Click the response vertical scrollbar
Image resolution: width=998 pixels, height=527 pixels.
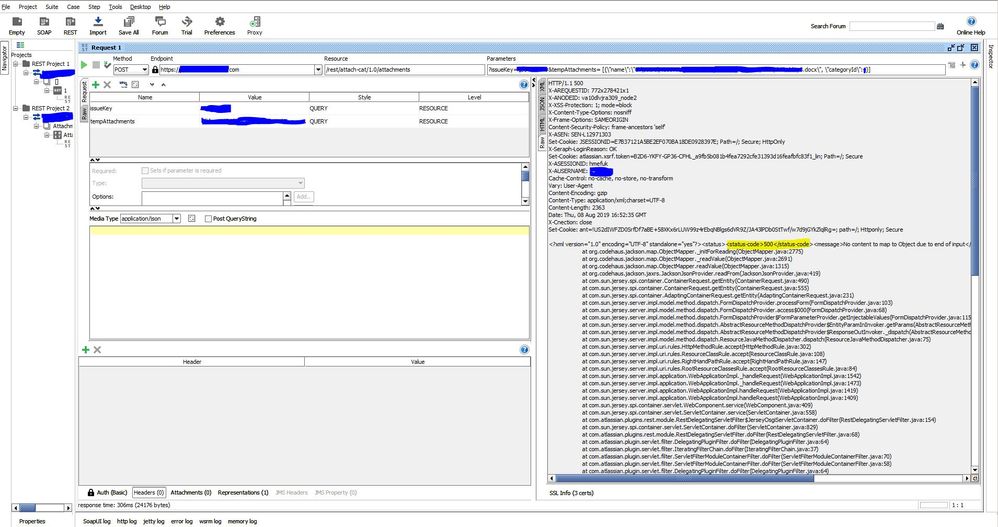[974, 277]
